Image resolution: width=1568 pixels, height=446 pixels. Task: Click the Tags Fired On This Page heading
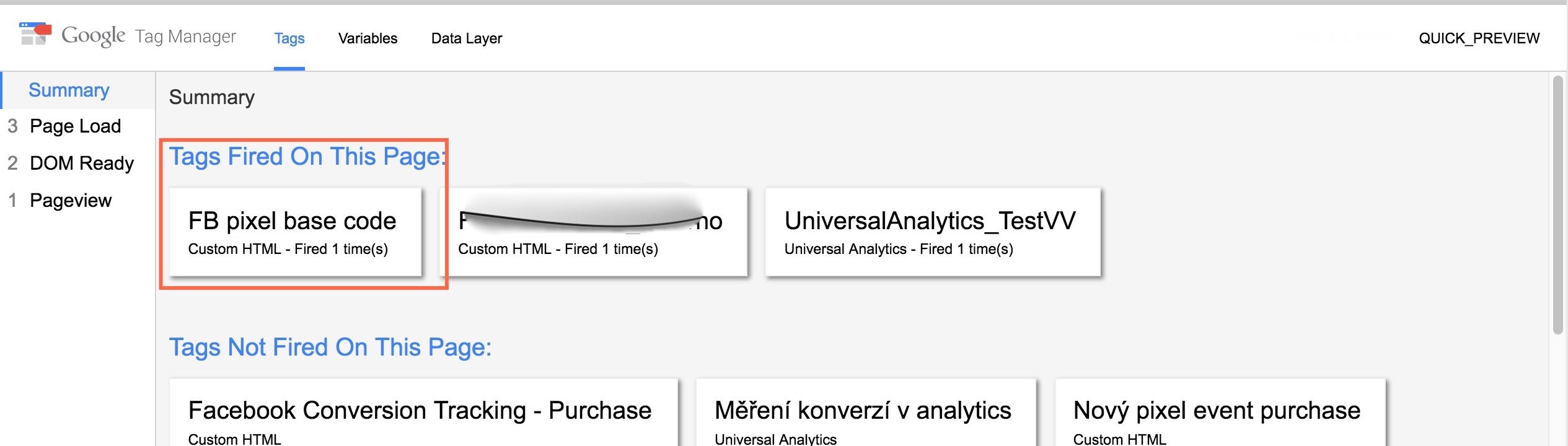coord(307,157)
